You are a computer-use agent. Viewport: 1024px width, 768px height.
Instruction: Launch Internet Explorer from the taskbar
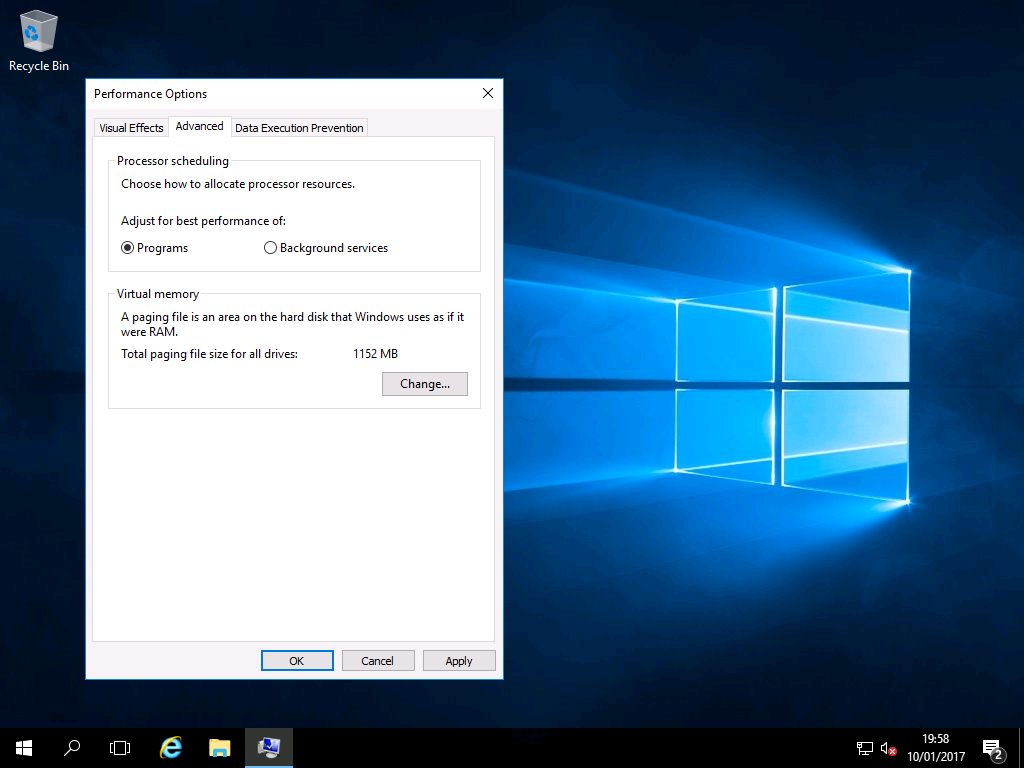(170, 748)
